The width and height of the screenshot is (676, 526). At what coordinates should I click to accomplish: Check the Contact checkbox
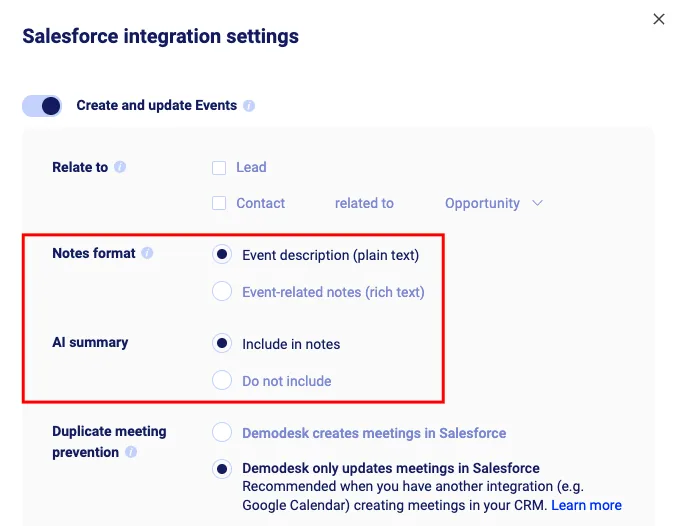(219, 203)
